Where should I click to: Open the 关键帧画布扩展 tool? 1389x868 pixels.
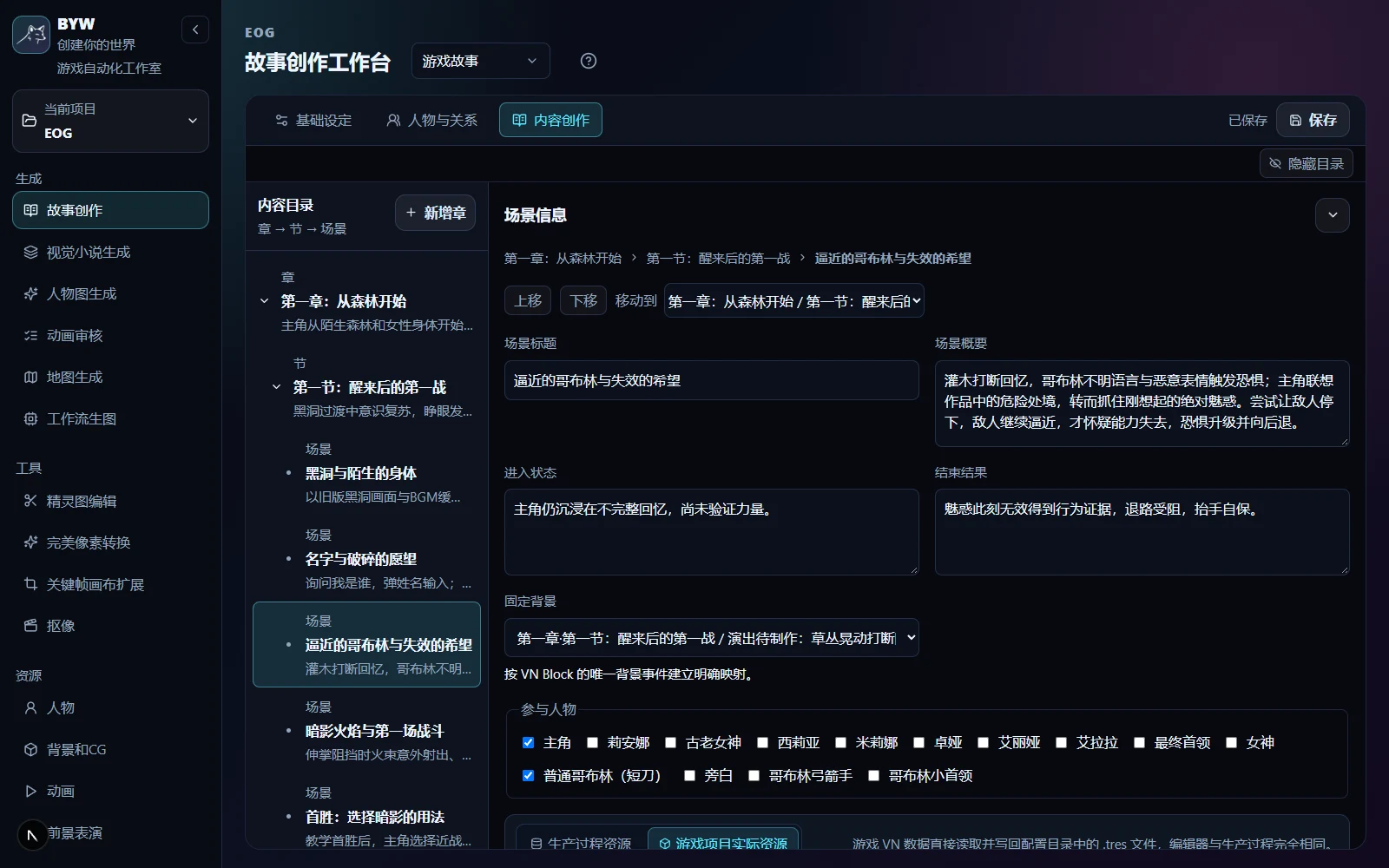tap(110, 584)
